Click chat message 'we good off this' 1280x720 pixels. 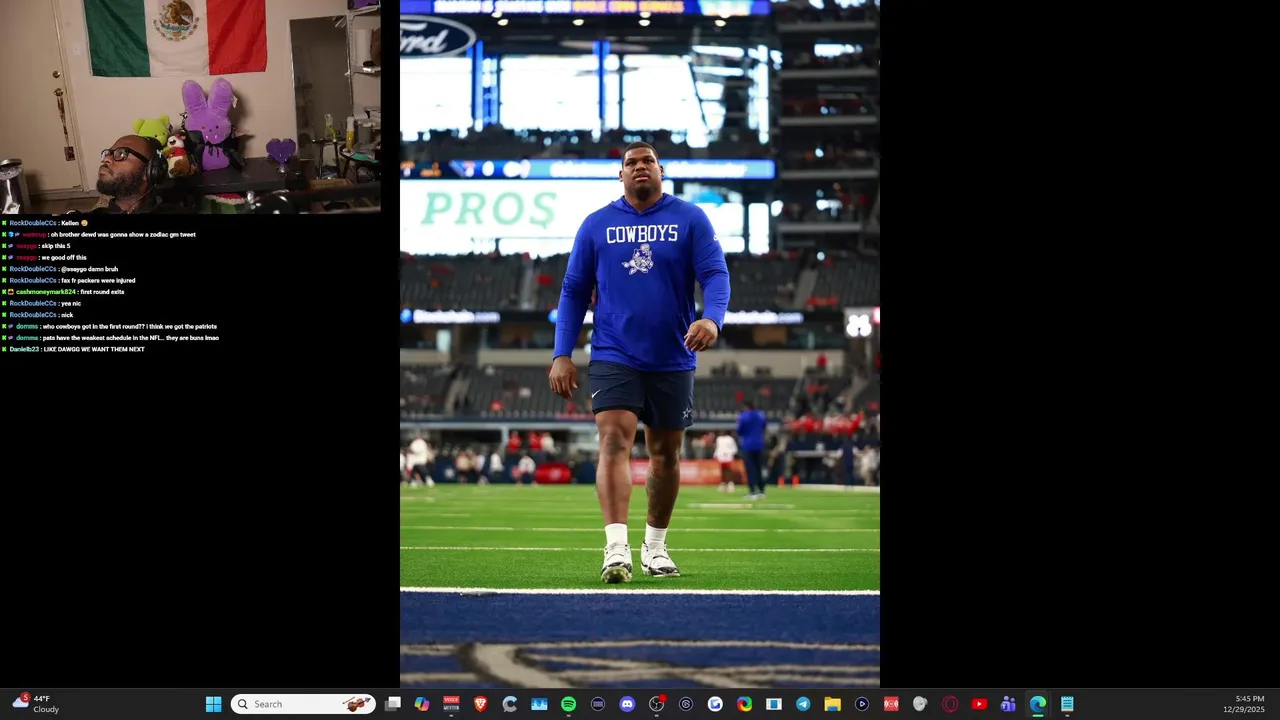click(65, 257)
